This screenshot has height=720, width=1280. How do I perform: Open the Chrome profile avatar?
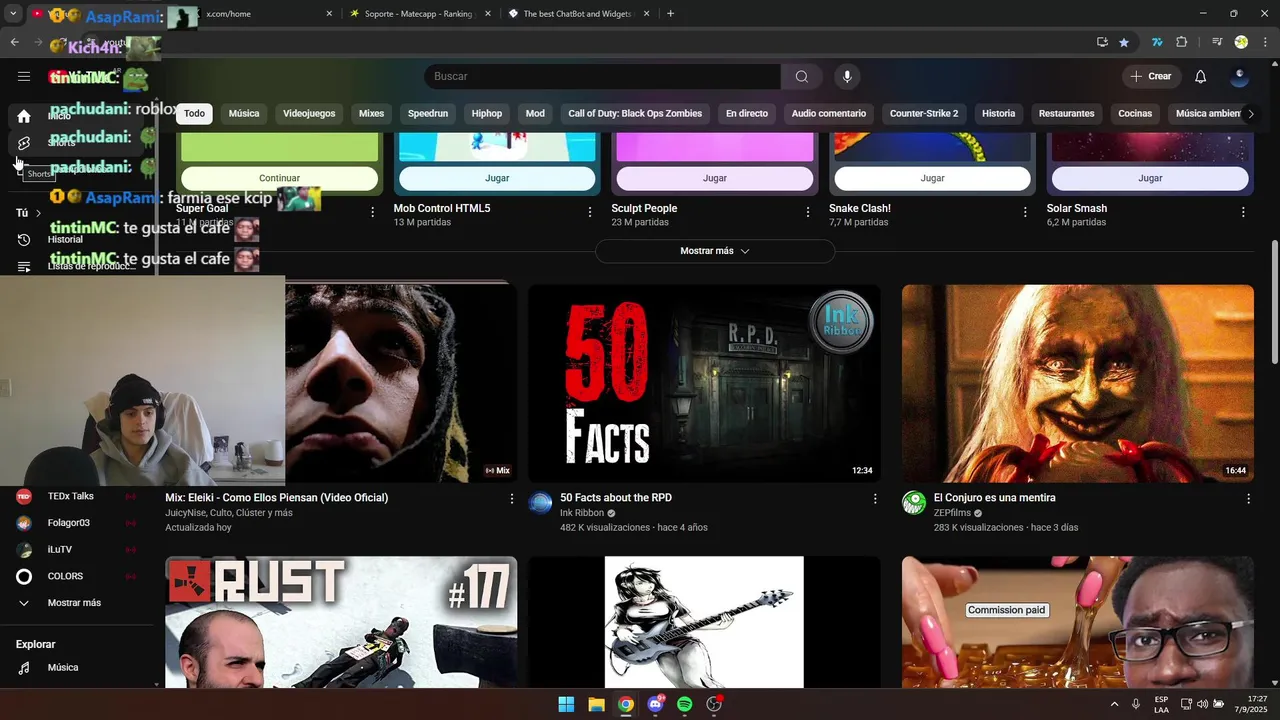pyautogui.click(x=1241, y=42)
